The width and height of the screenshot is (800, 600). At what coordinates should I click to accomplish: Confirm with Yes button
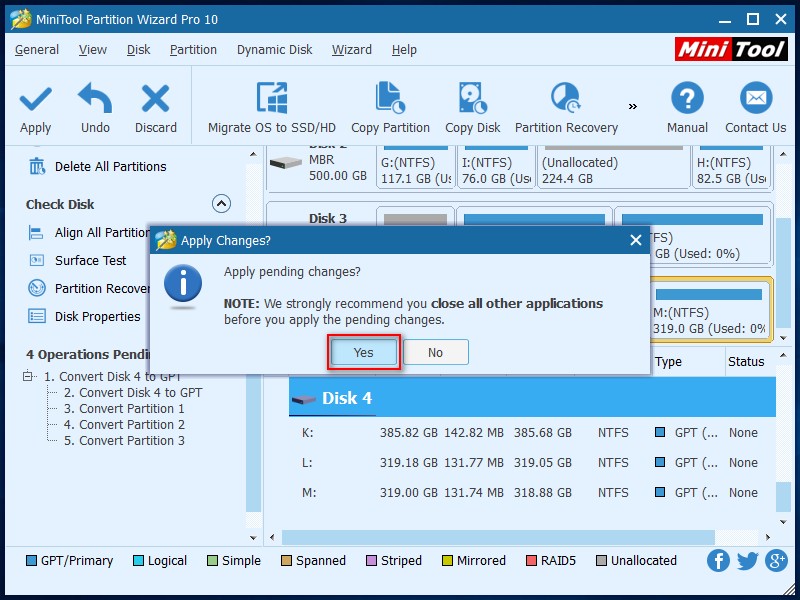[364, 352]
